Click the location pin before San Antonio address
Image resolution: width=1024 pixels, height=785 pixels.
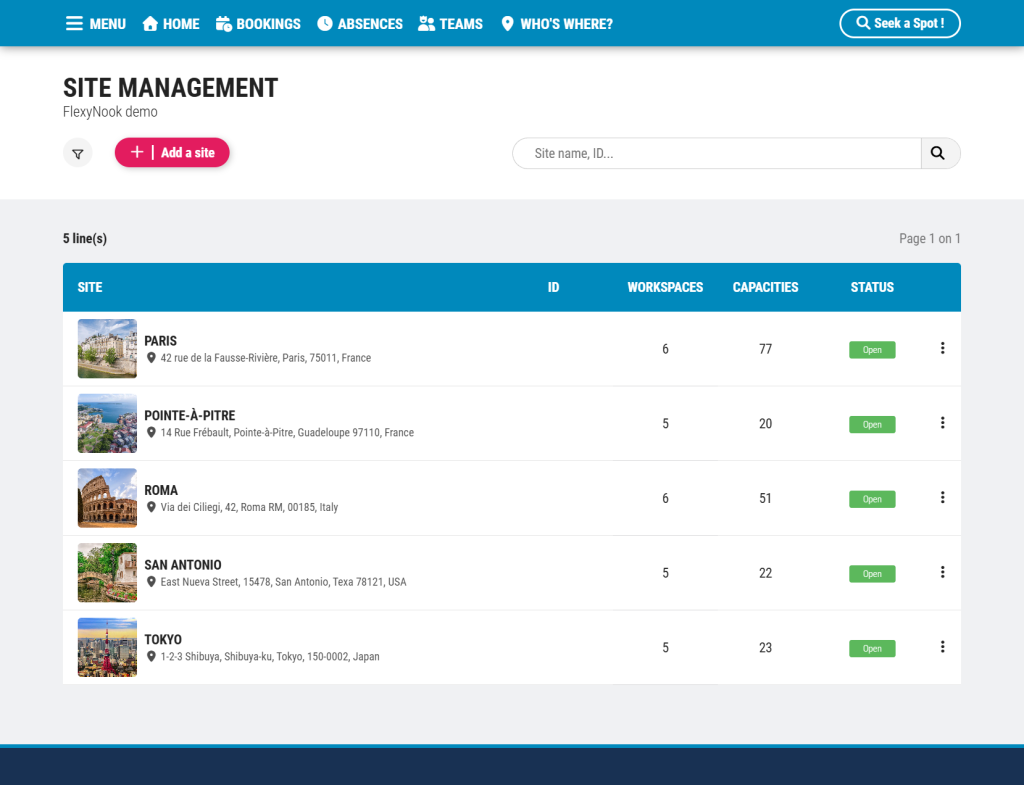[151, 582]
